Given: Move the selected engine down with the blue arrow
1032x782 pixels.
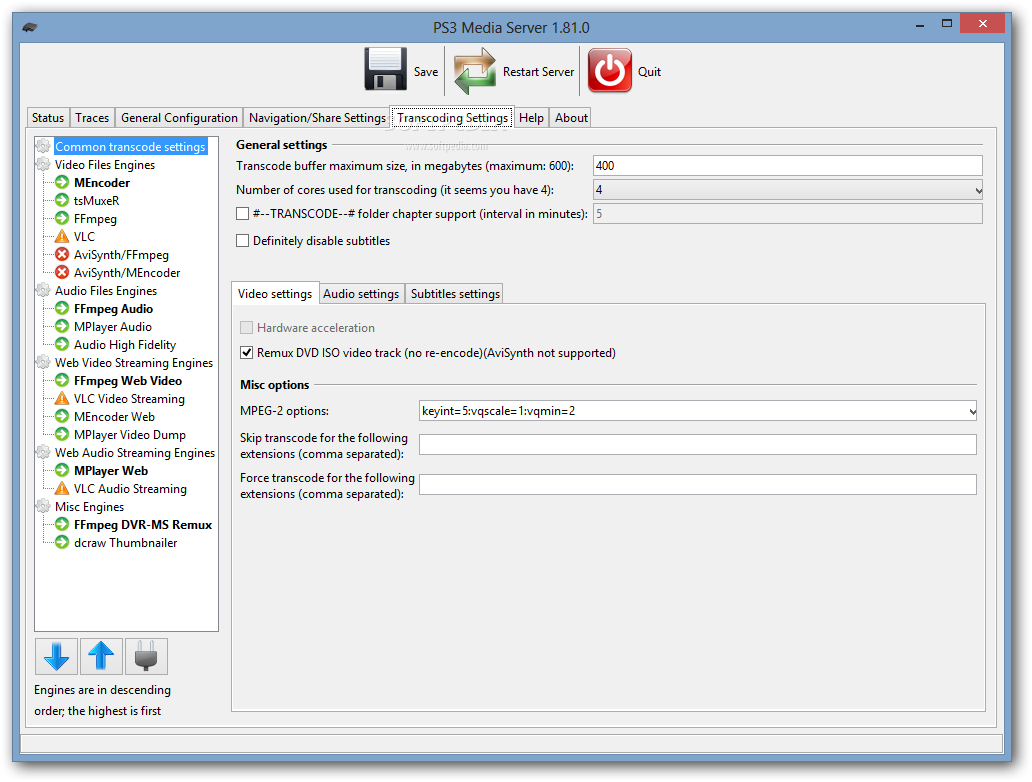Looking at the screenshot, I should (57, 656).
